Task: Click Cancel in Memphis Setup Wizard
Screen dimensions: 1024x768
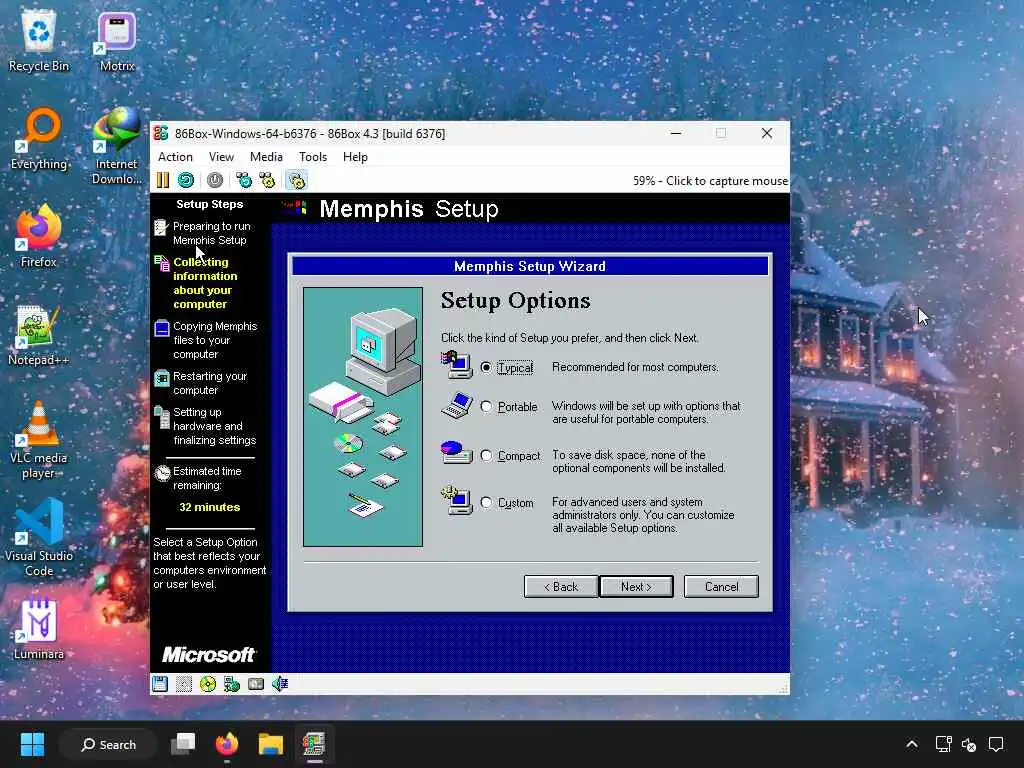Action: tap(721, 586)
